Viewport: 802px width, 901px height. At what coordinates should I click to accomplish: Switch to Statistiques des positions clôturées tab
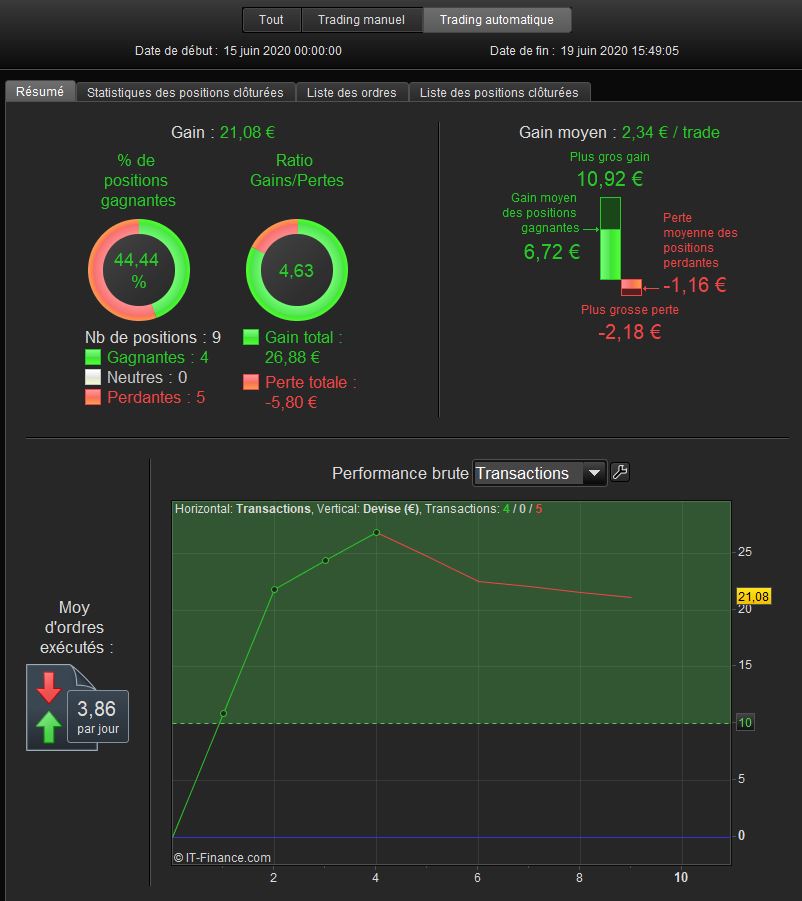[x=185, y=93]
